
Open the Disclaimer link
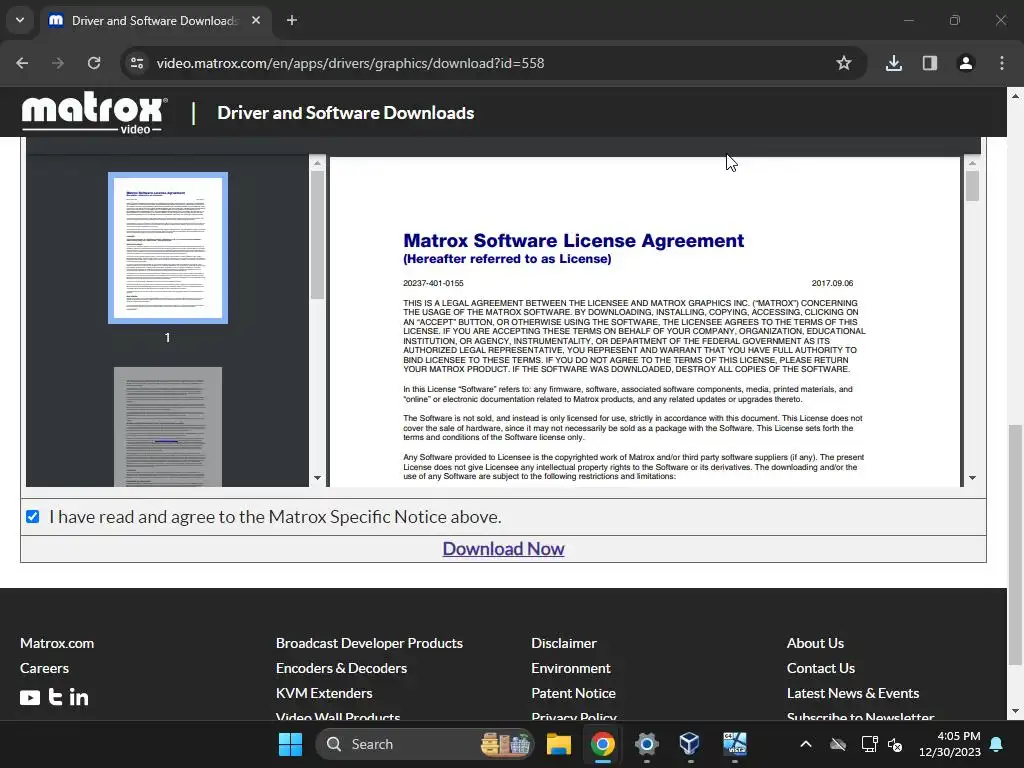[x=564, y=643]
